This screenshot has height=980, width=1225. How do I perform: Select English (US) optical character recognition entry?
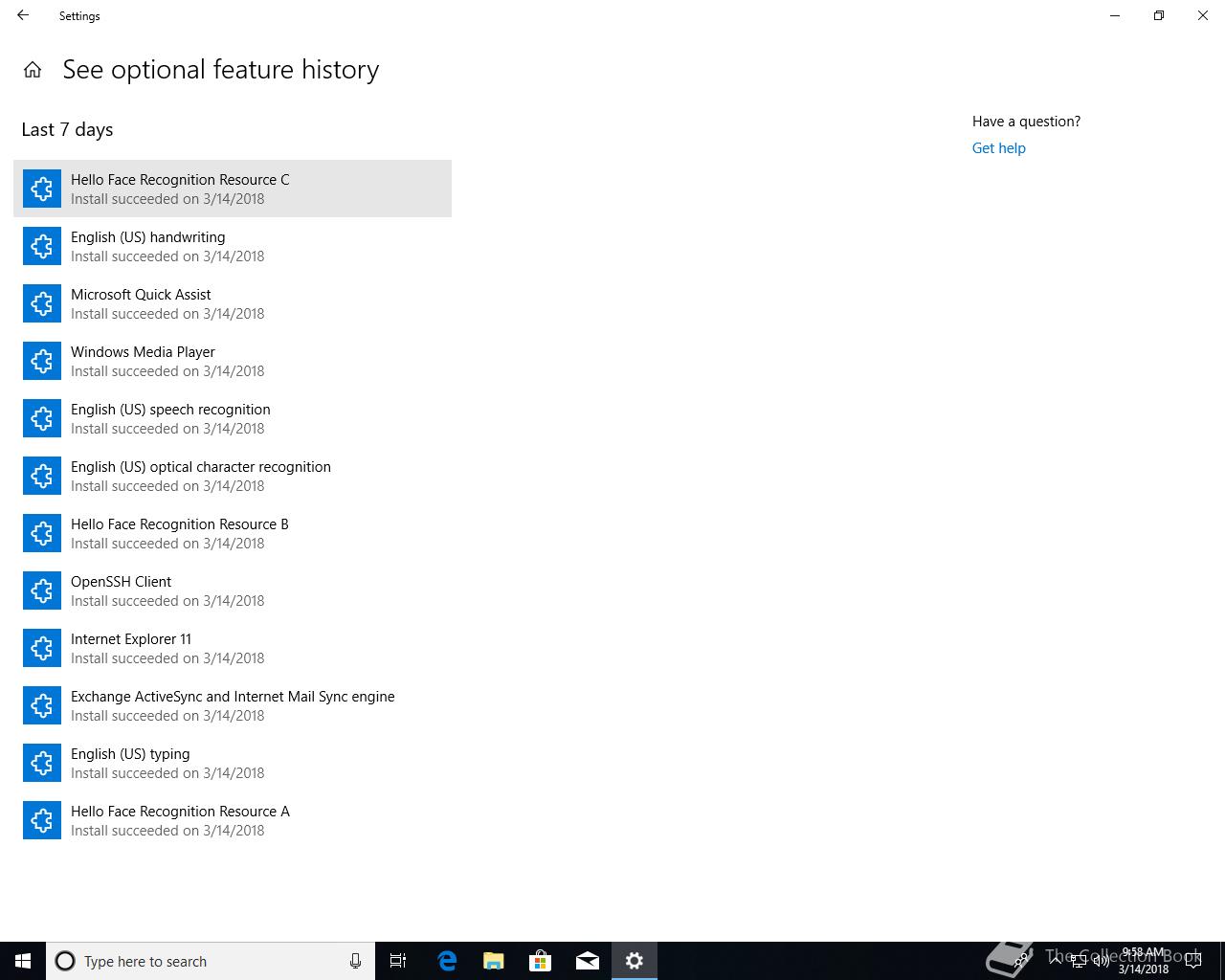(x=233, y=476)
